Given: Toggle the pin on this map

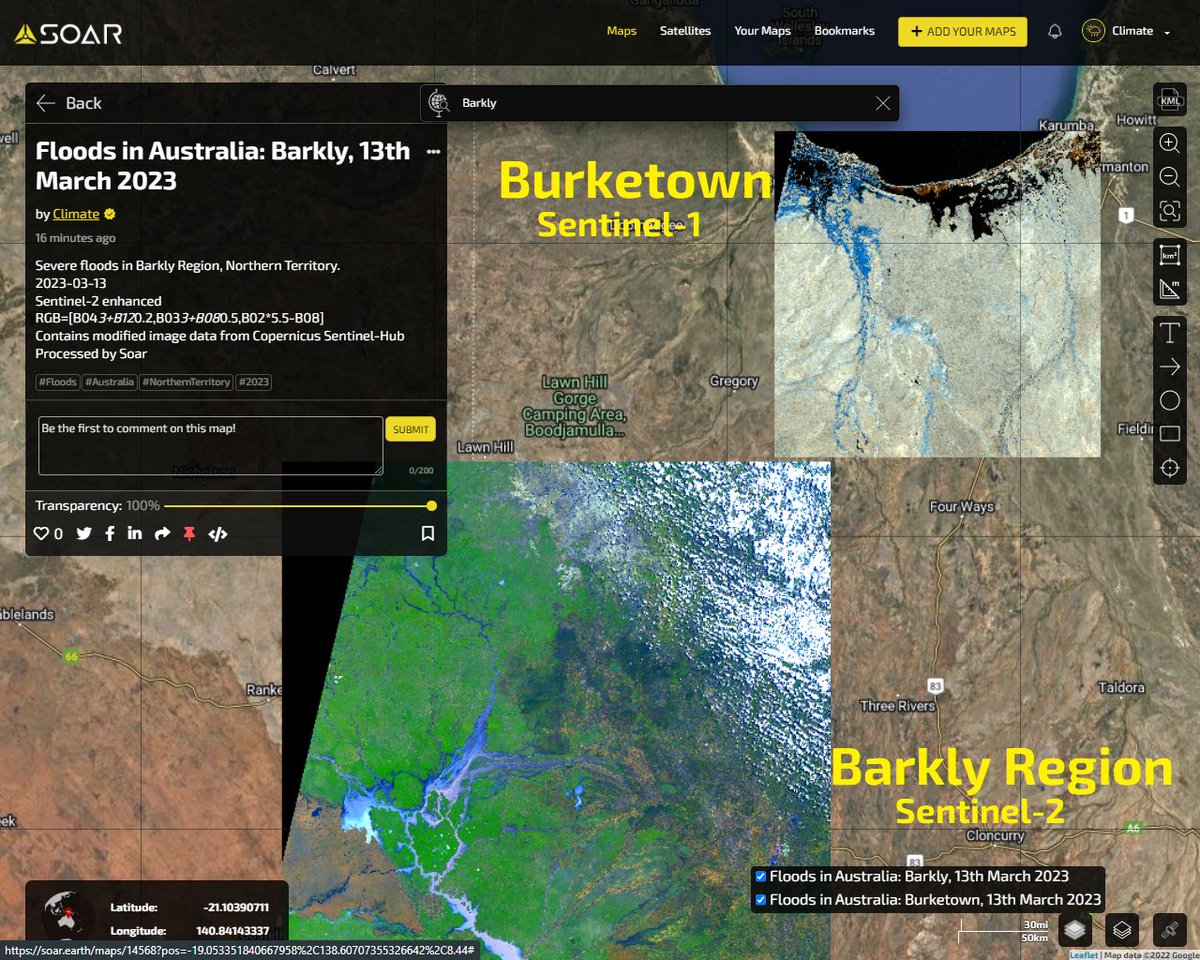Looking at the screenshot, I should point(188,533).
